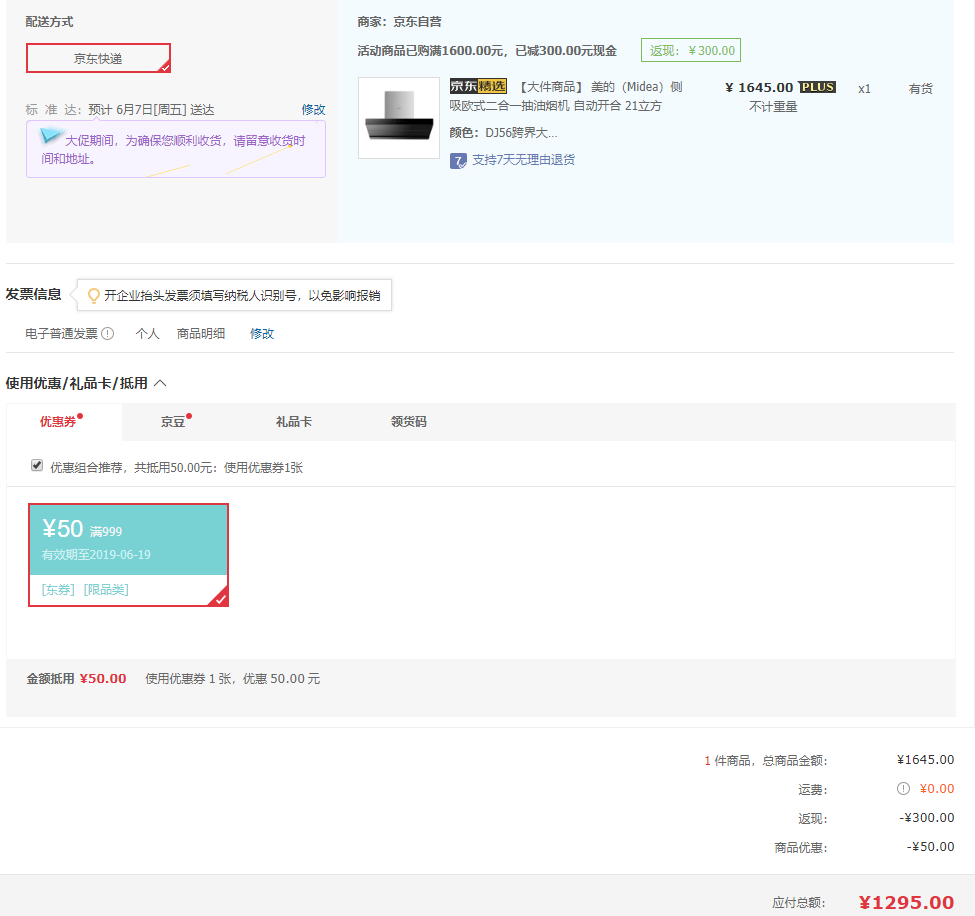
Task: Click the lightbulb tip icon in invoice notice
Action: point(93,295)
